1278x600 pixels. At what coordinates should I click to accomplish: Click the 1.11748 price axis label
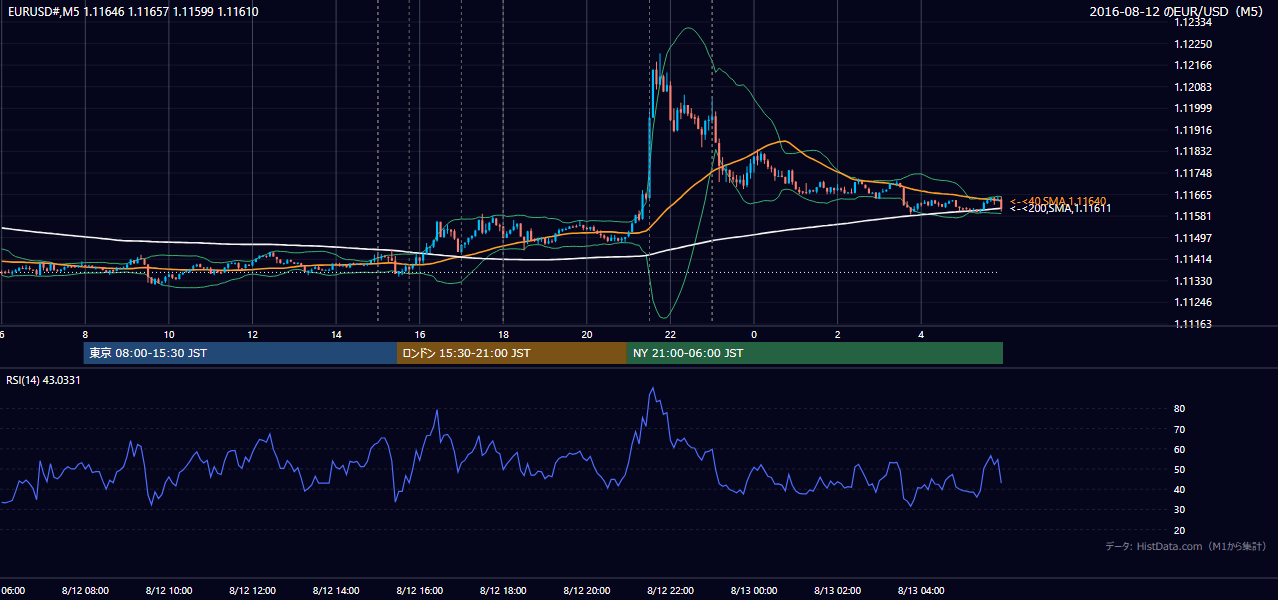(1195, 173)
